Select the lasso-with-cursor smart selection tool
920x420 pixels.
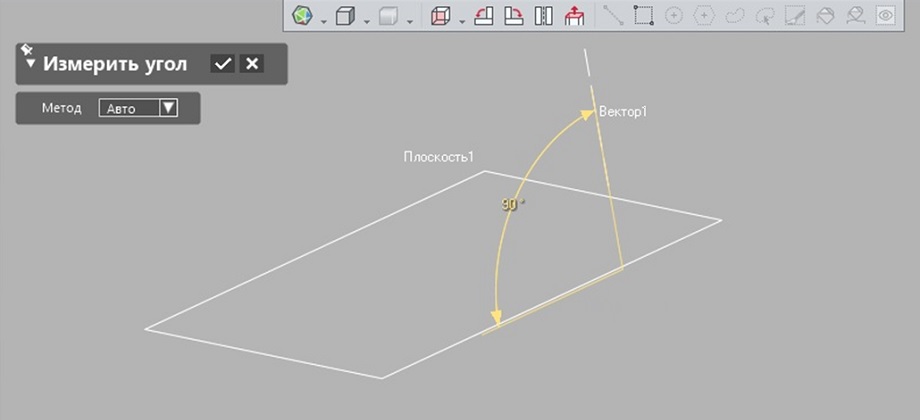click(x=765, y=16)
